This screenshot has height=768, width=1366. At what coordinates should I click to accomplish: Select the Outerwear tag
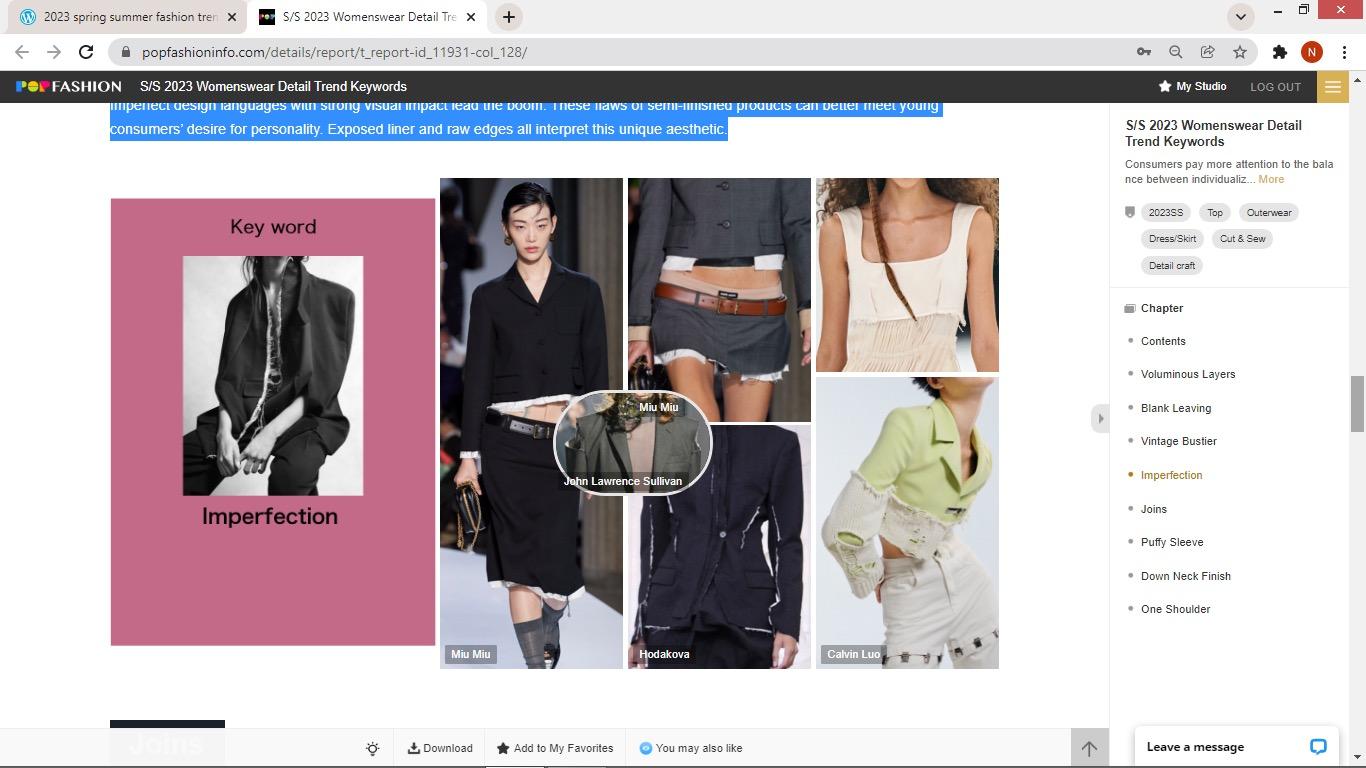(1269, 213)
